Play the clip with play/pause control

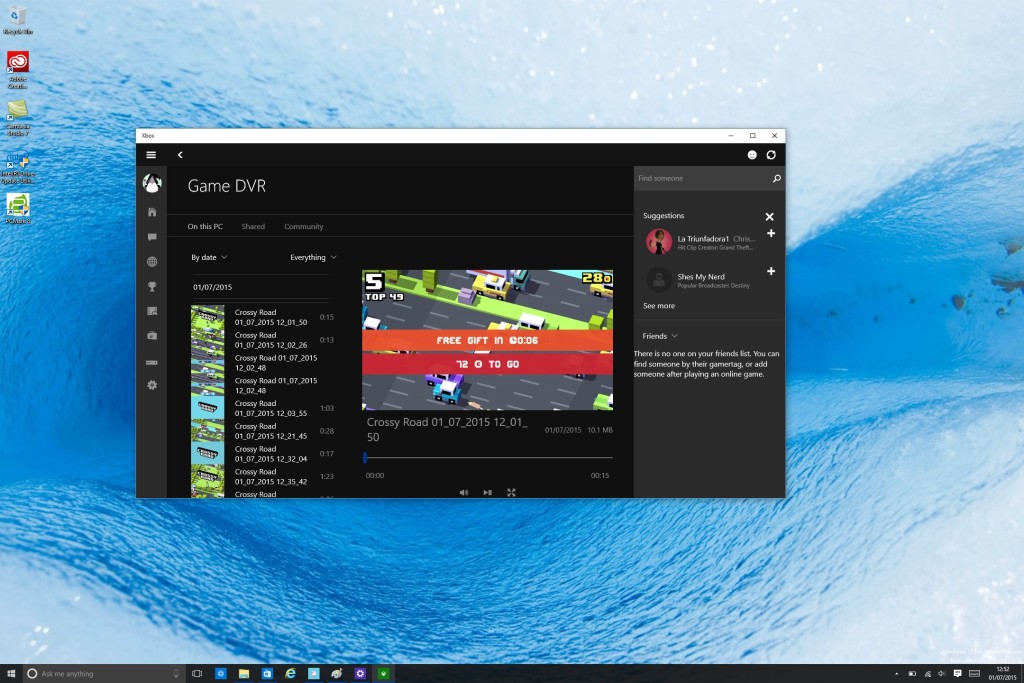point(487,492)
